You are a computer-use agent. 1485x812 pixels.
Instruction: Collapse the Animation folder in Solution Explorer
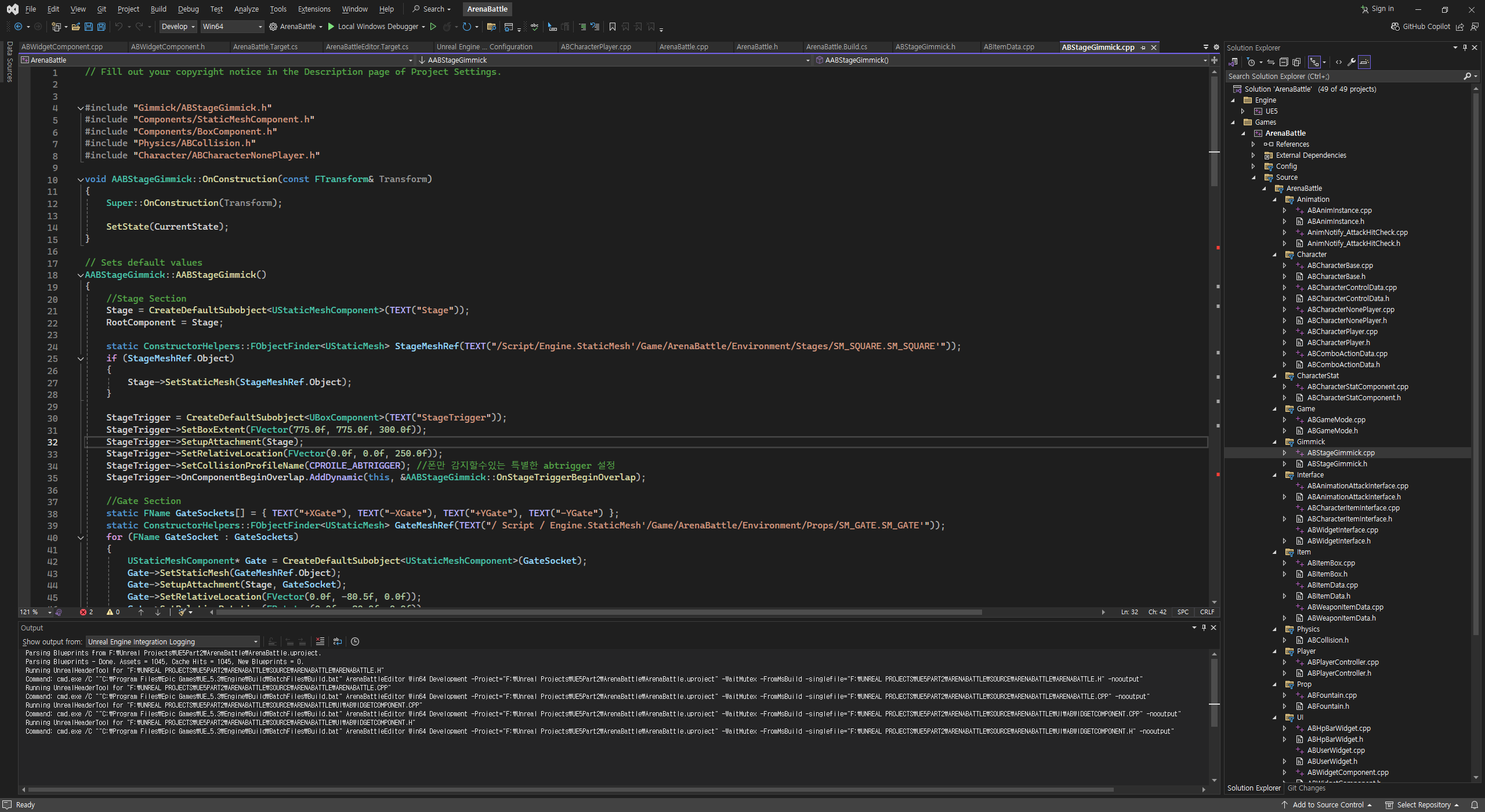tap(1275, 200)
